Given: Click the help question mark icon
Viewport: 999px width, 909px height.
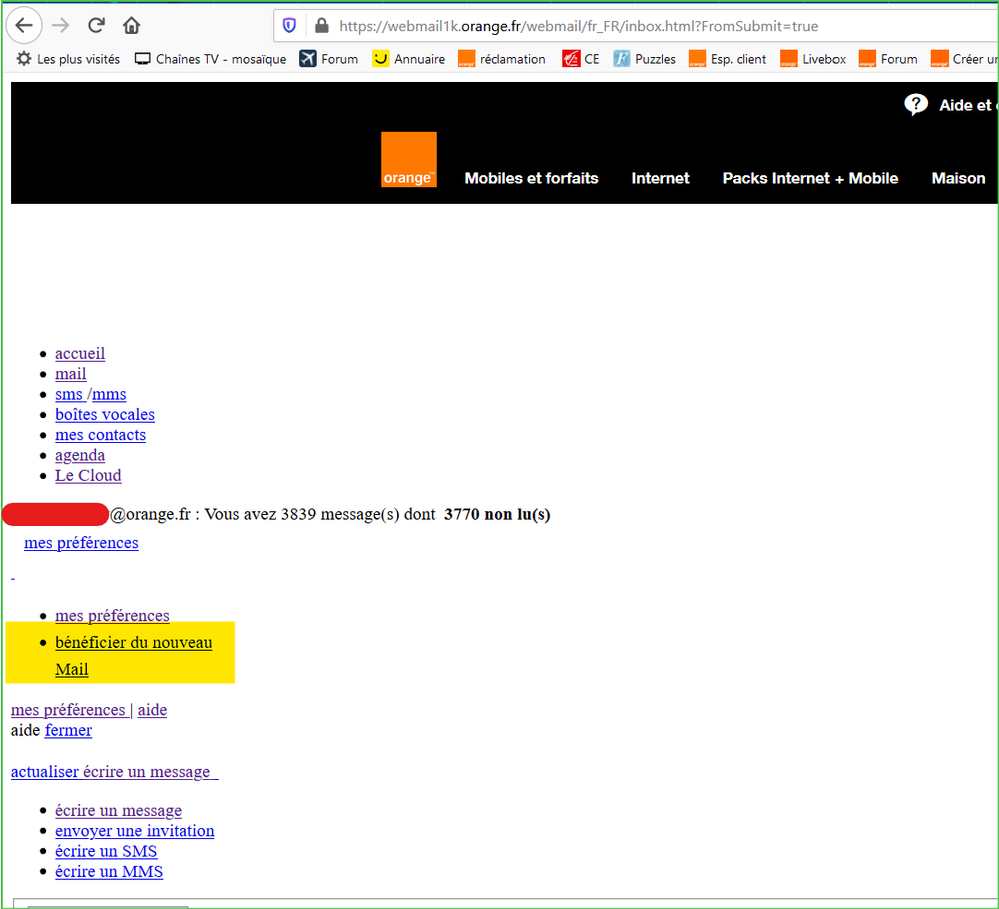Looking at the screenshot, I should pos(916,104).
